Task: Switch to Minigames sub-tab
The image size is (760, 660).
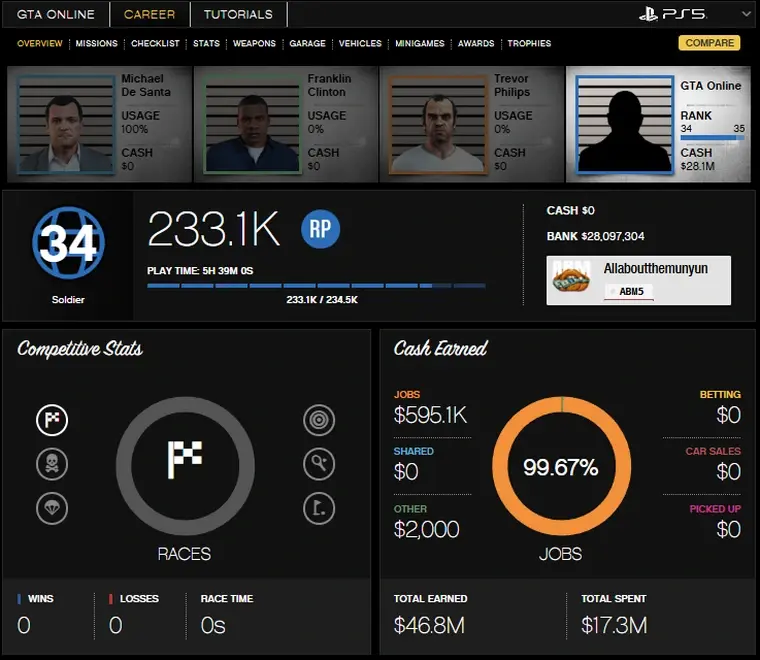Action: (420, 44)
